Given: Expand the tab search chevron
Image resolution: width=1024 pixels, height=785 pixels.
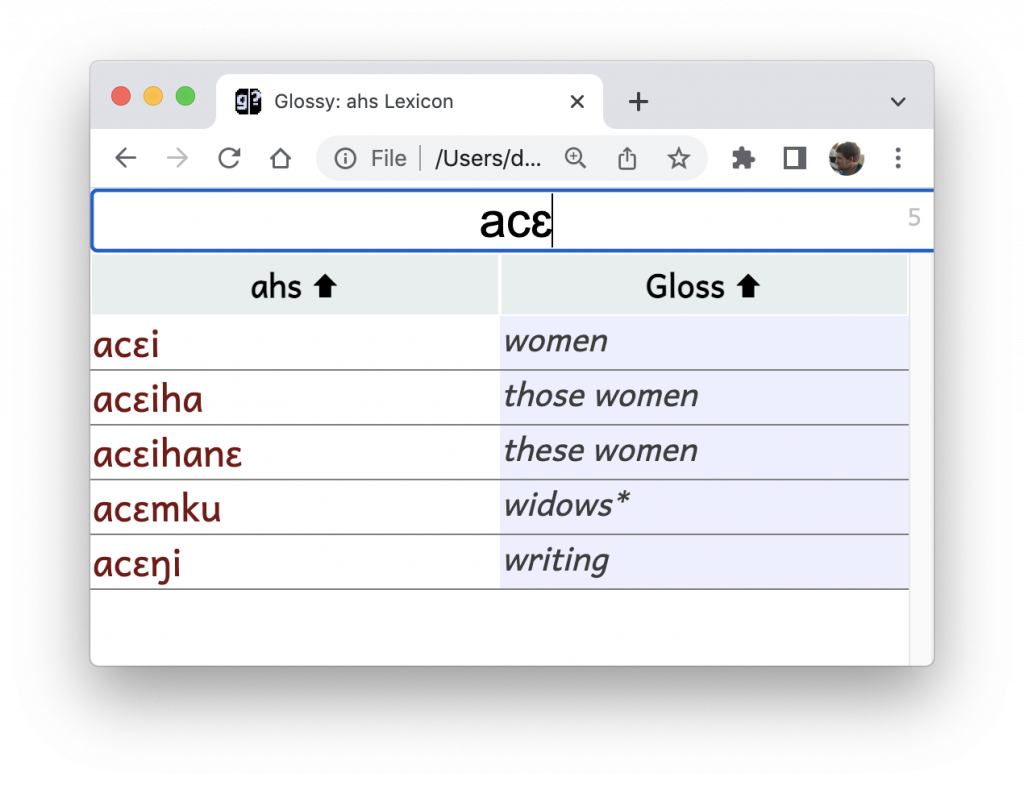Looking at the screenshot, I should point(898,102).
